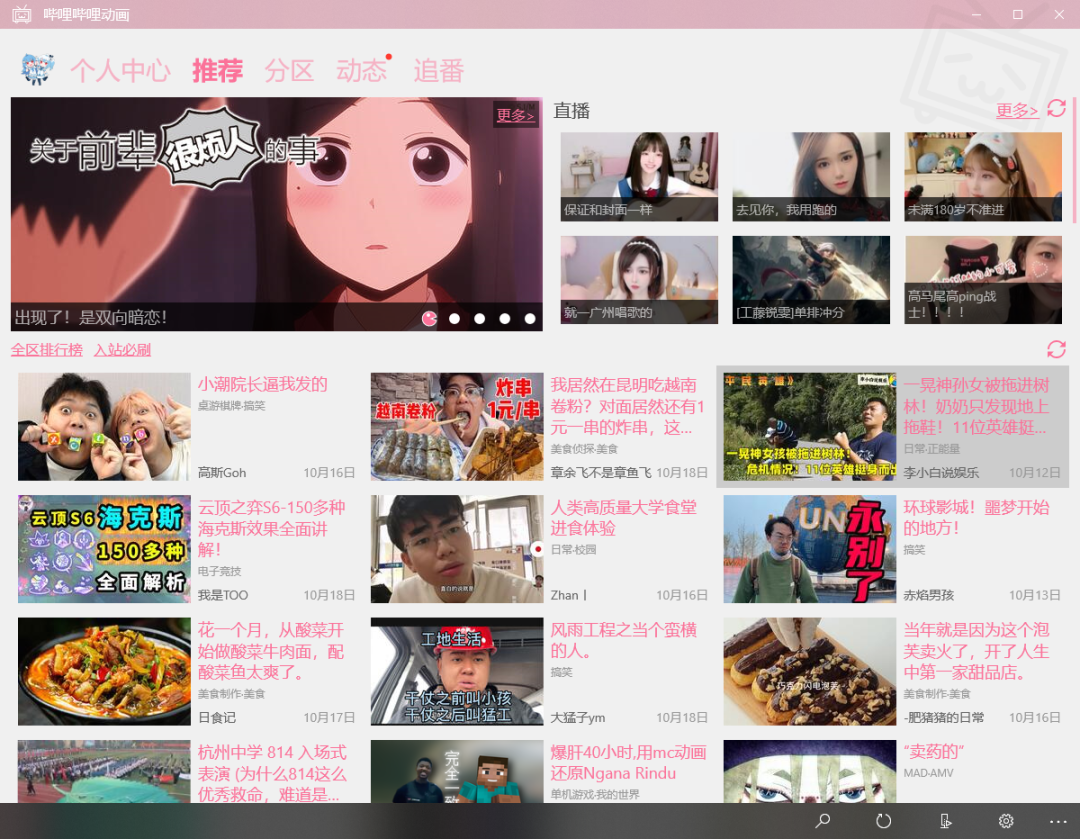Open the 工地生活 video thumbnail

[x=457, y=672]
